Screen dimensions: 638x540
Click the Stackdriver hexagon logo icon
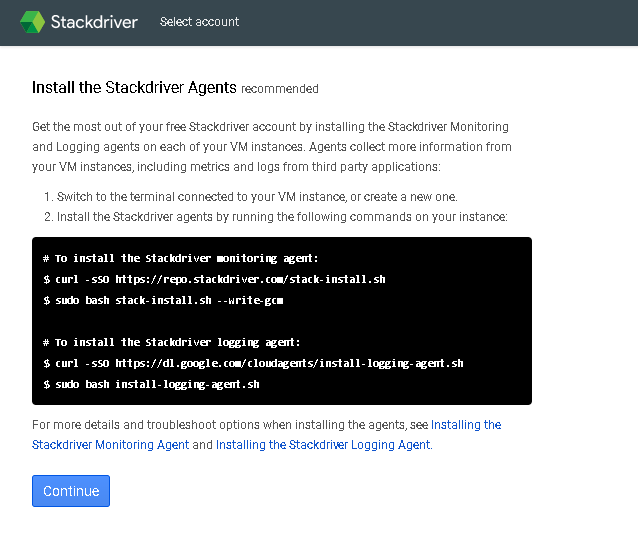point(32,22)
